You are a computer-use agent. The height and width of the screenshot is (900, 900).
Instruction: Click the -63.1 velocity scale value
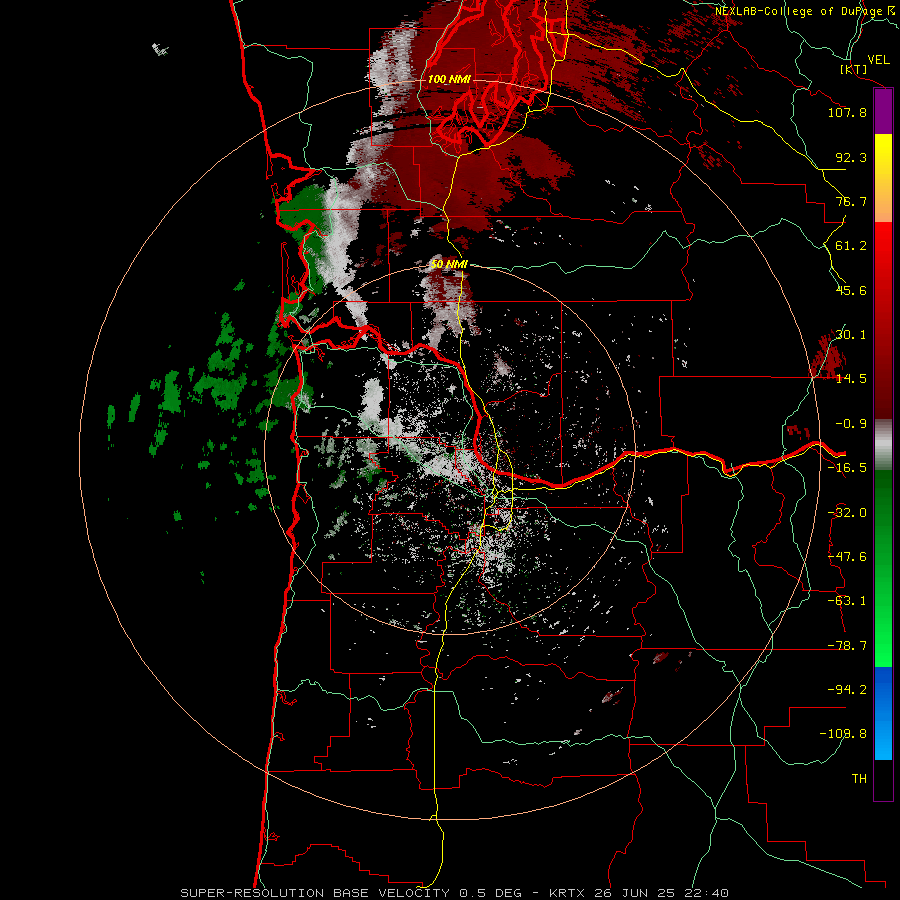pyautogui.click(x=847, y=601)
